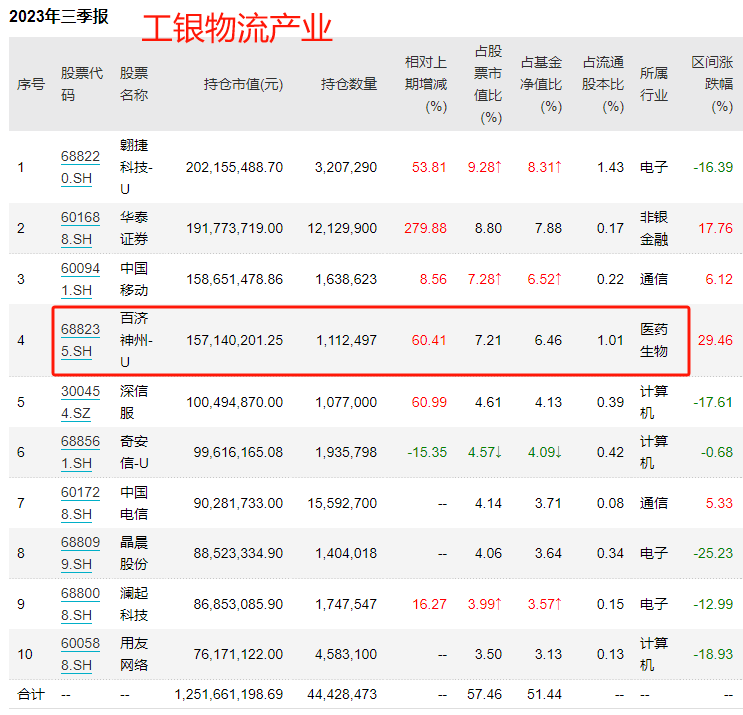This screenshot has width=743, height=715.
Task: Click the 占流通股本比(%) column header
Action: pos(603,84)
